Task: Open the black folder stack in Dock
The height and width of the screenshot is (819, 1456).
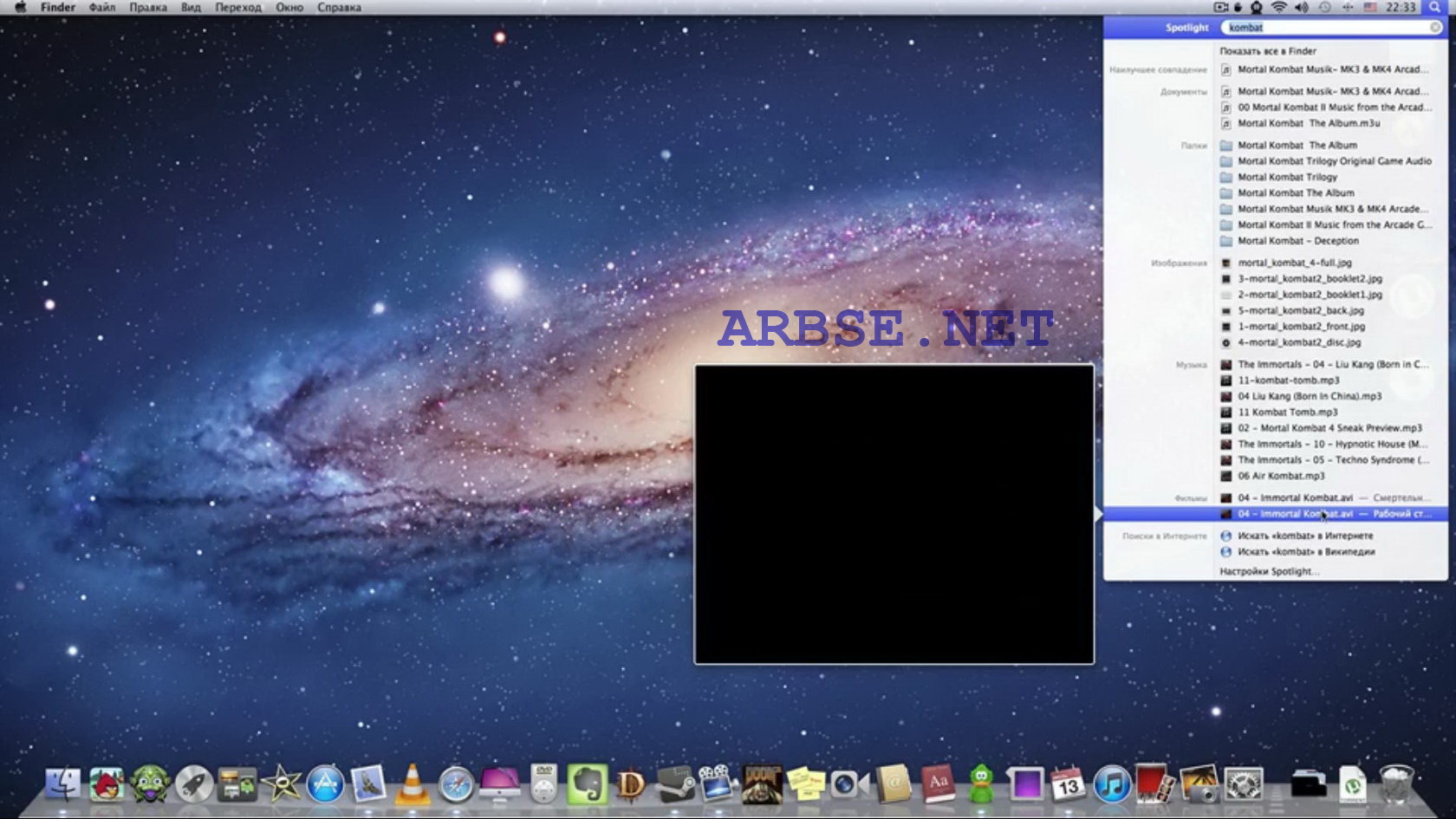Action: [1309, 784]
